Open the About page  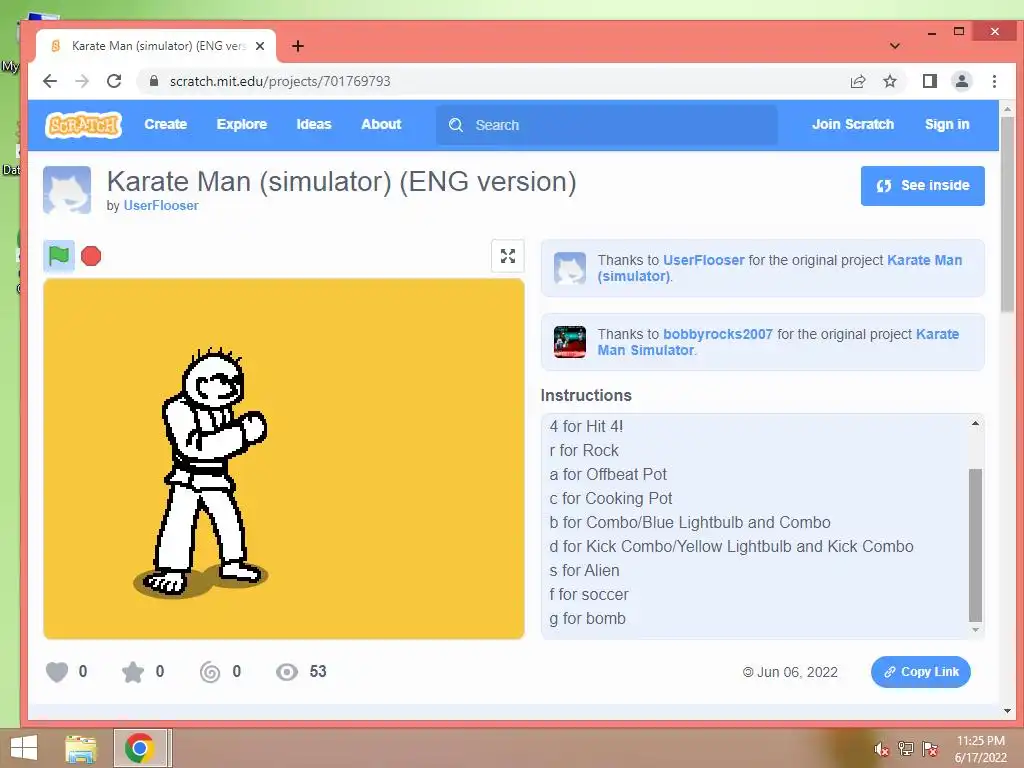[x=381, y=124]
